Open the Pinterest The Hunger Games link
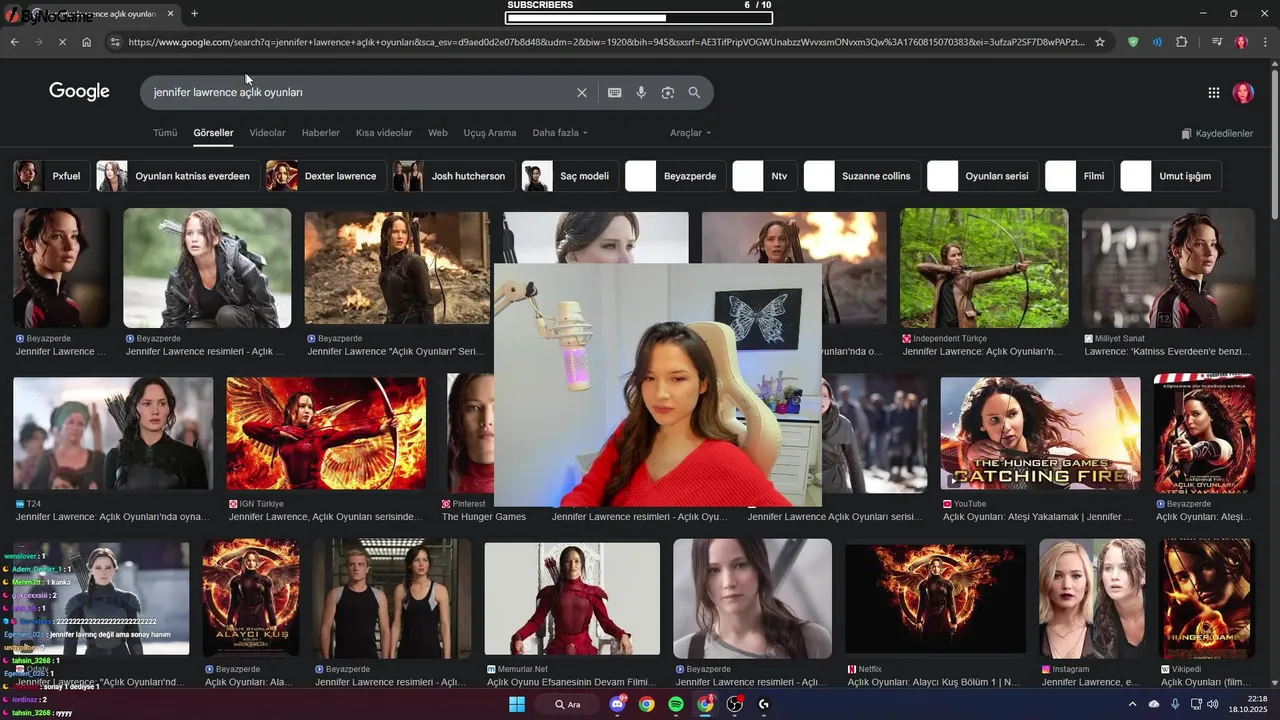 point(484,517)
